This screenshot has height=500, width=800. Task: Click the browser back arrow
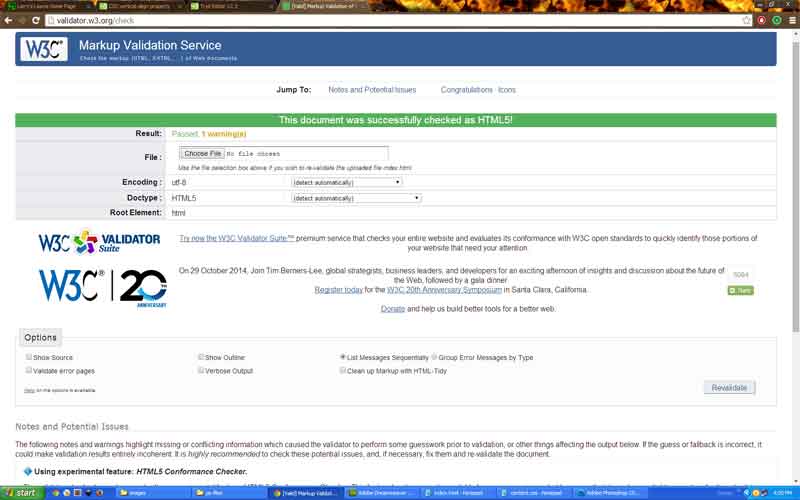coord(8,20)
